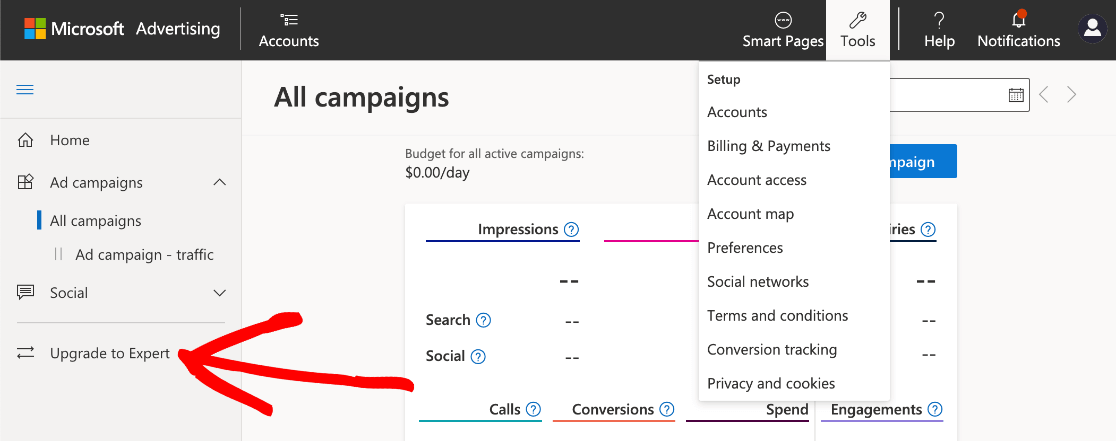This screenshot has height=441, width=1116.
Task: Expand the Social section chevron
Action: (x=220, y=293)
